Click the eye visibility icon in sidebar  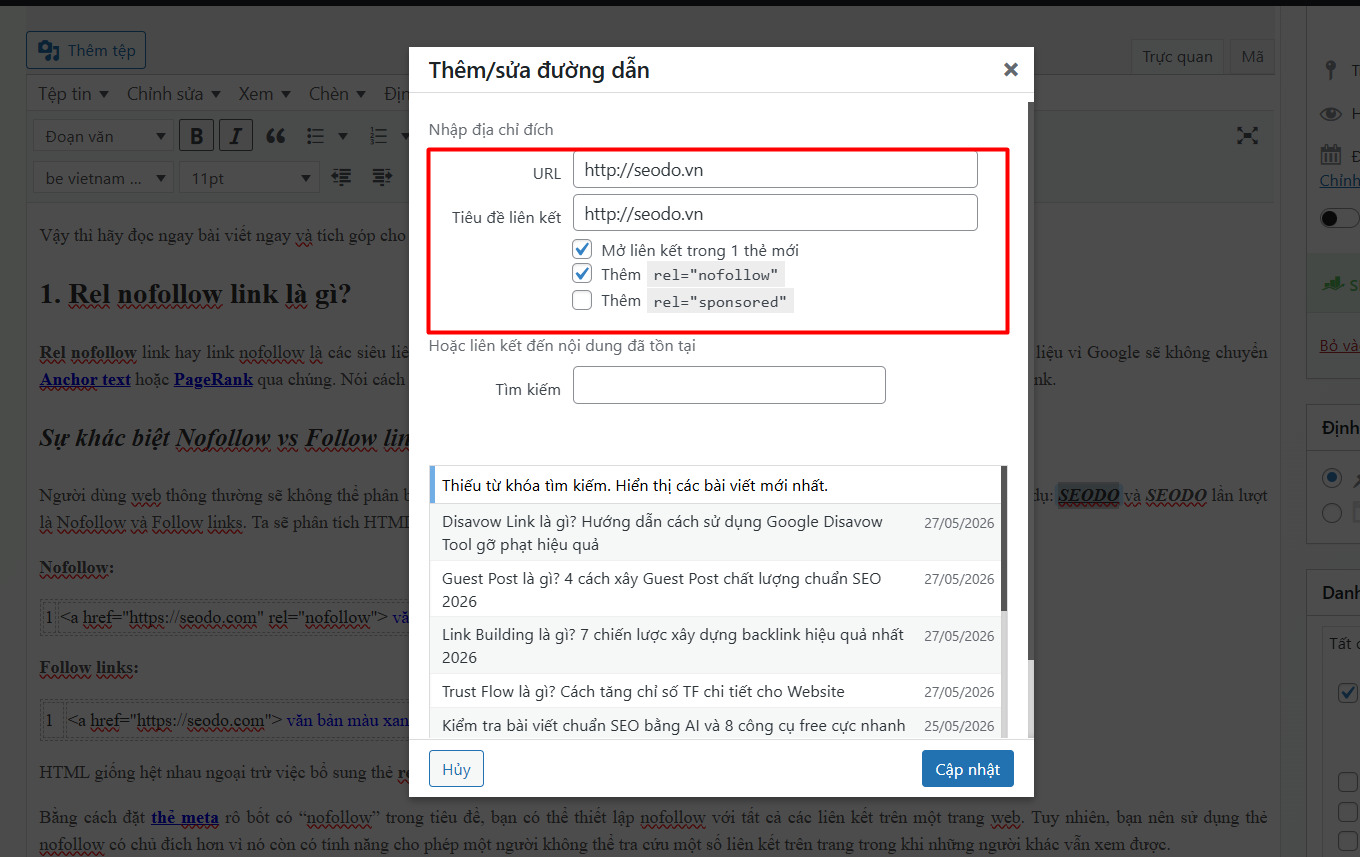[1330, 114]
